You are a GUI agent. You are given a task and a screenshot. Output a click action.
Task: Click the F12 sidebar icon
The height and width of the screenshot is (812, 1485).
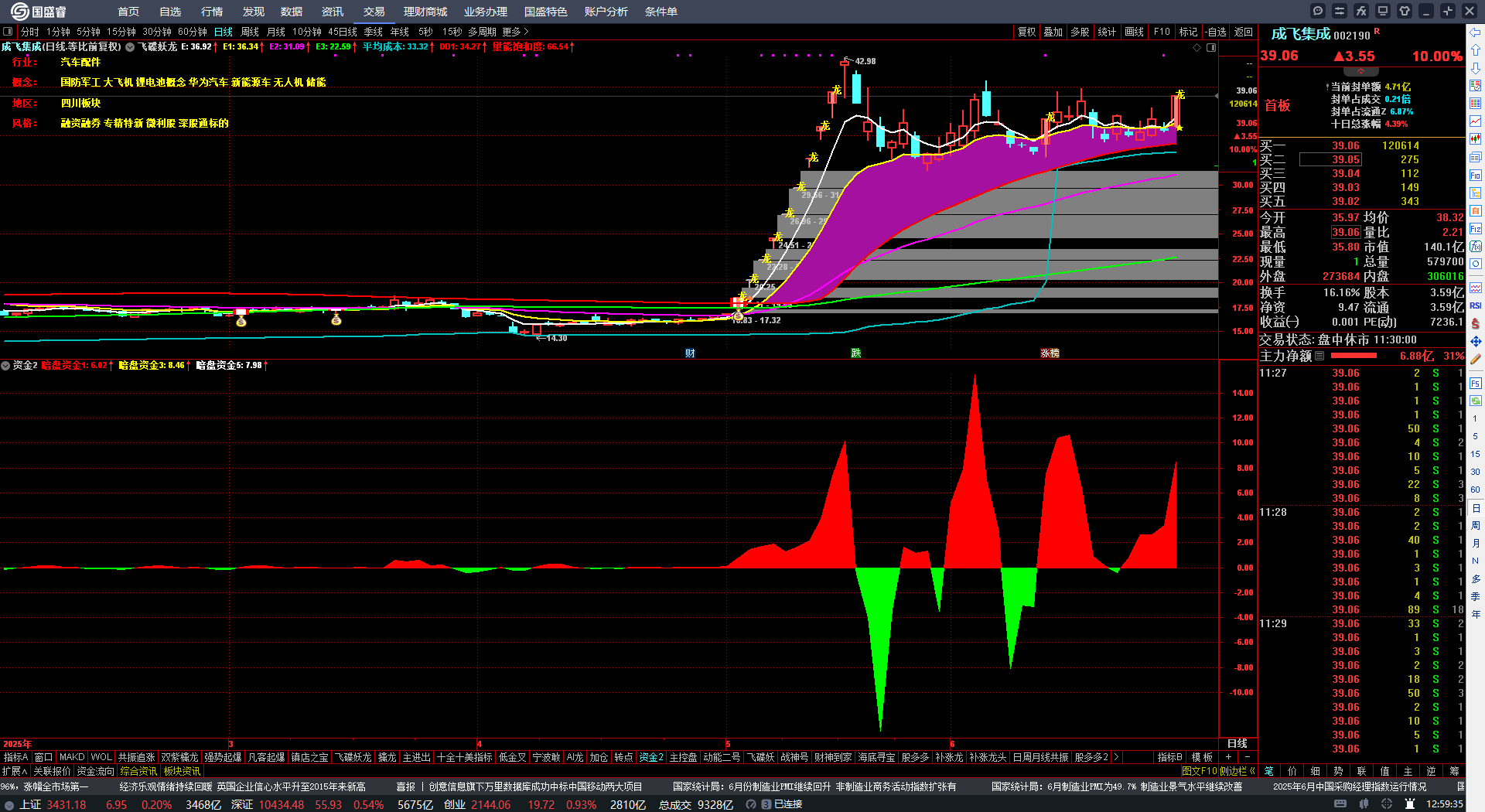1476,229
